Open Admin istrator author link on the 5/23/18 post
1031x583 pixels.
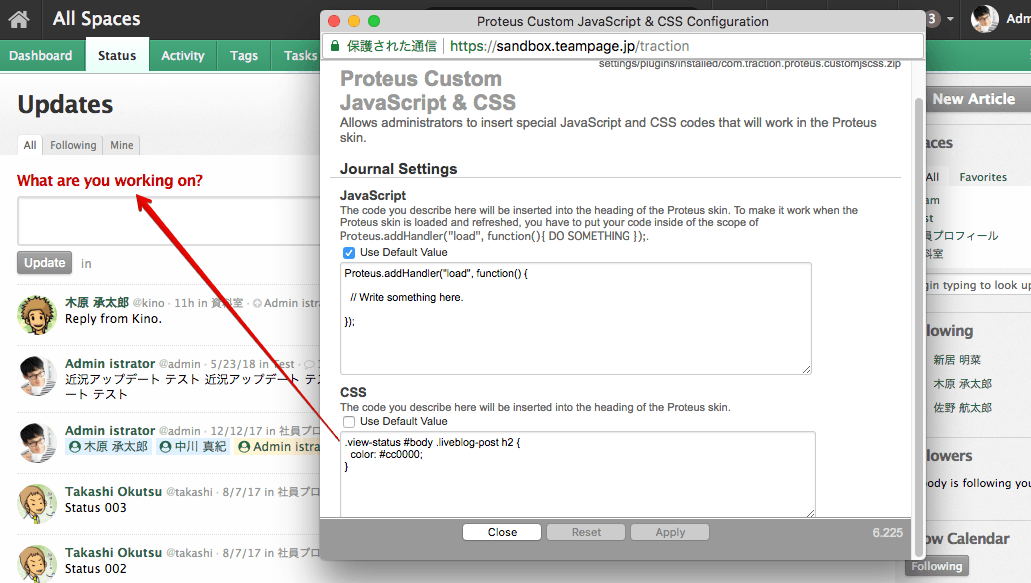pyautogui.click(x=110, y=364)
